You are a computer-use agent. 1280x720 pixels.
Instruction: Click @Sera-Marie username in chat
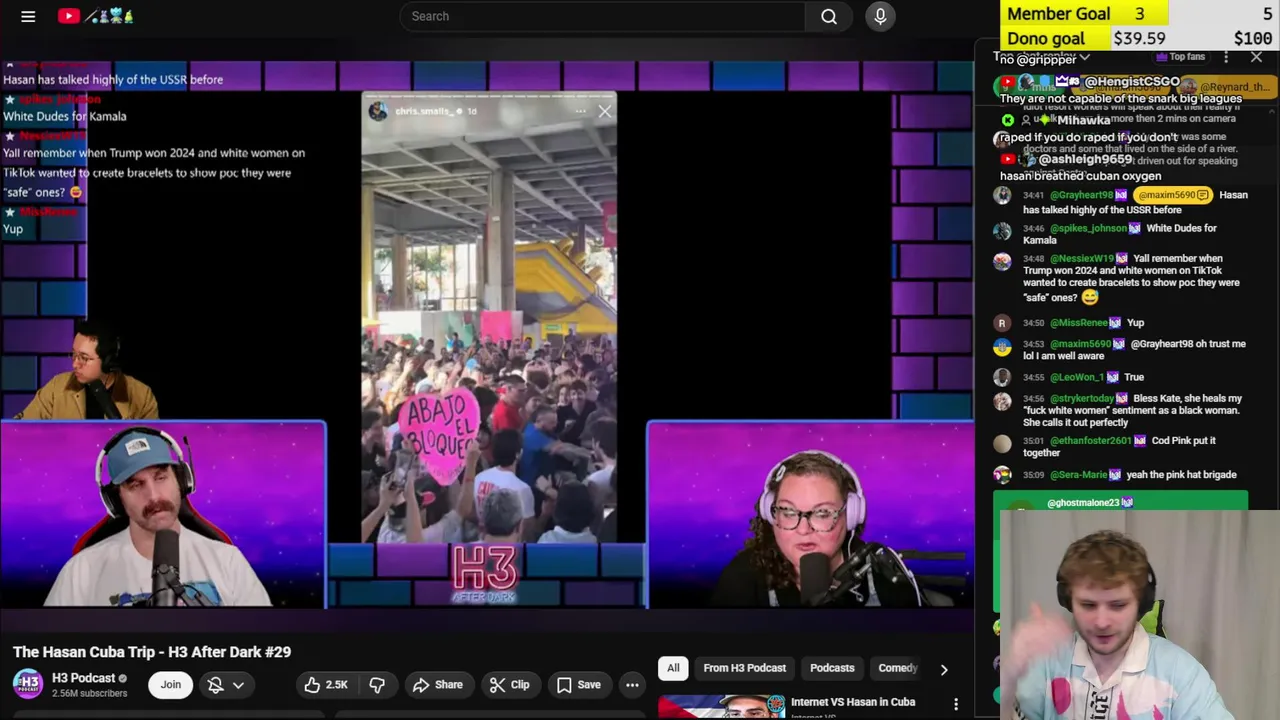[1078, 475]
